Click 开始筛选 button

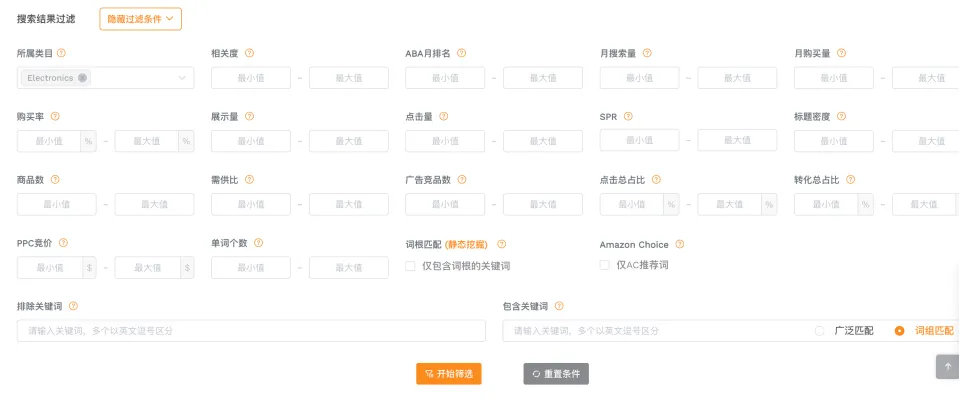click(x=449, y=373)
